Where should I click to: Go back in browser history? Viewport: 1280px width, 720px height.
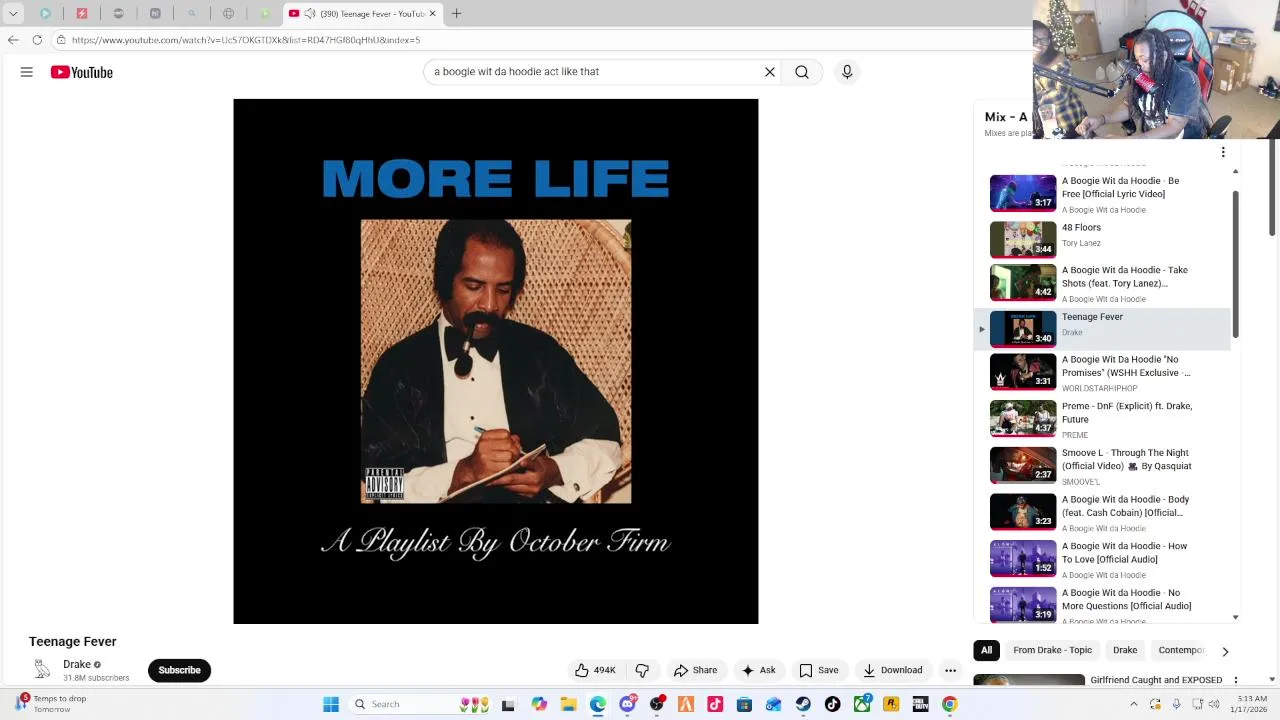pos(13,40)
